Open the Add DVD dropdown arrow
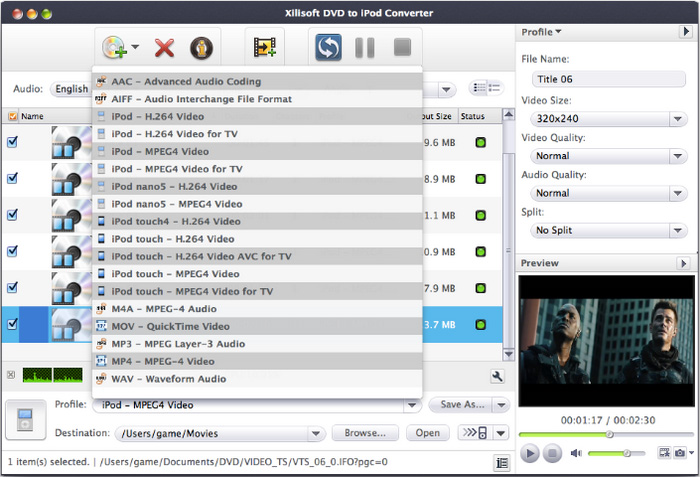Image resolution: width=700 pixels, height=477 pixels. [135, 46]
